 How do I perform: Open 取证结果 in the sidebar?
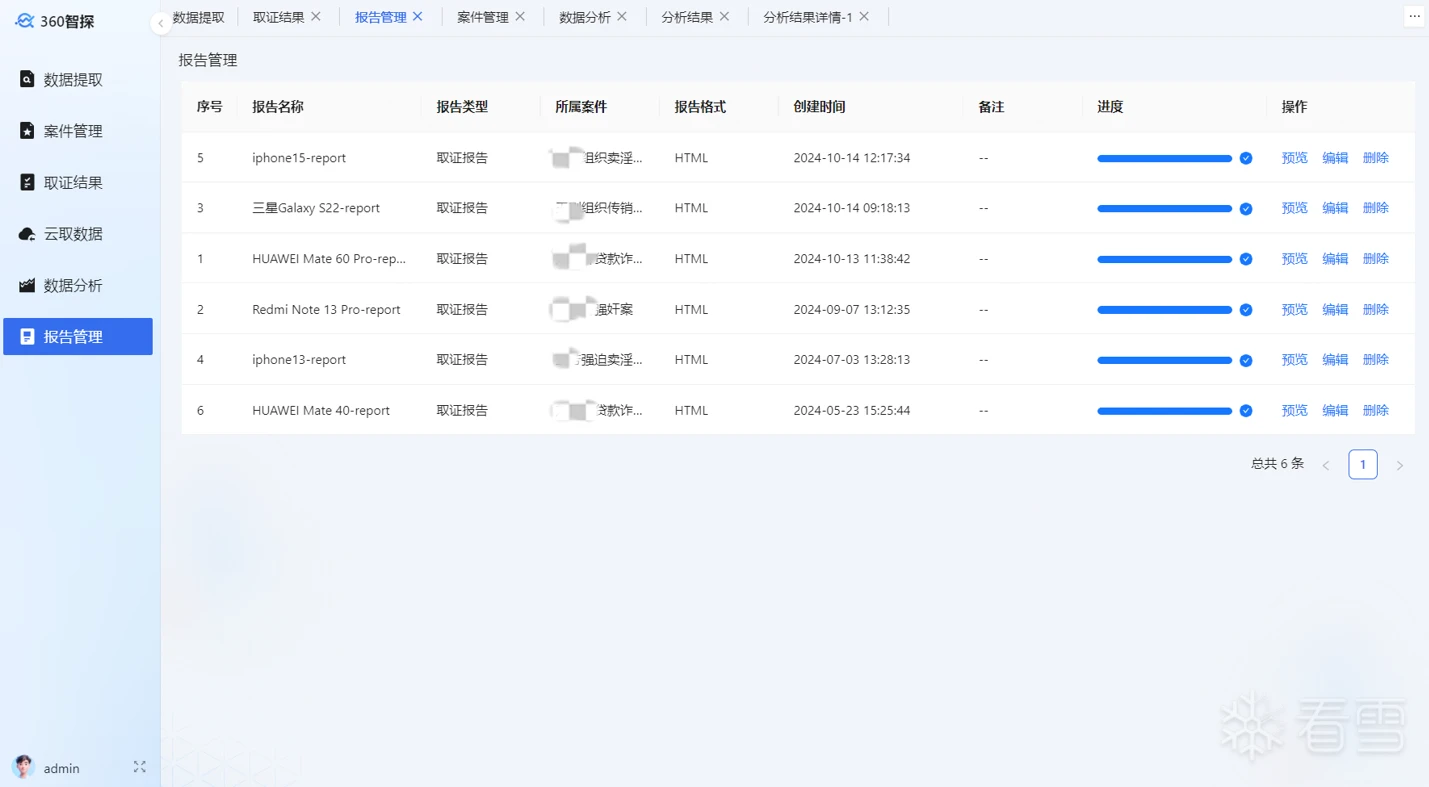78,183
